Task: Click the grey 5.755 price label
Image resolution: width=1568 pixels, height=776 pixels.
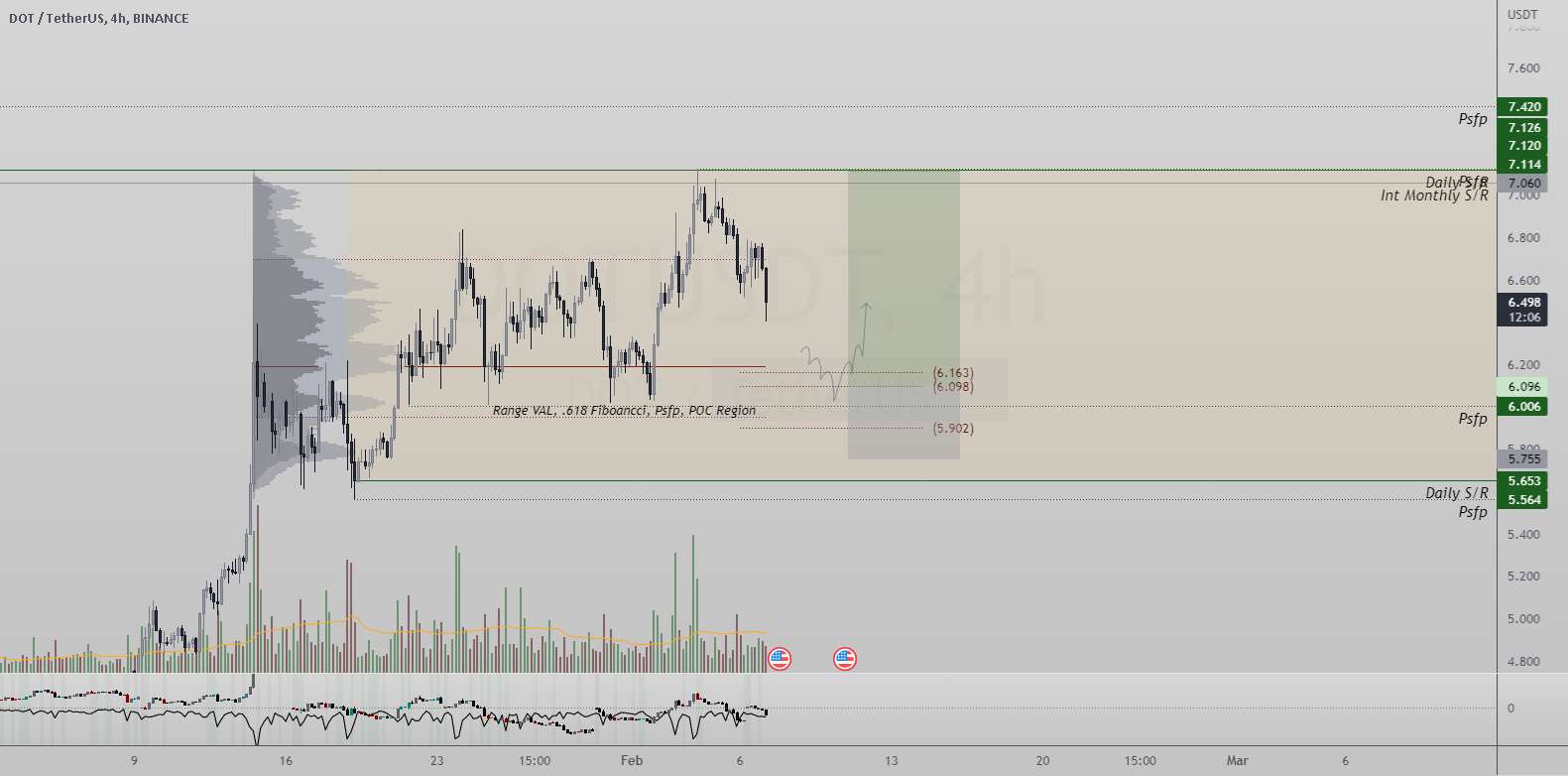Action: pos(1522,458)
